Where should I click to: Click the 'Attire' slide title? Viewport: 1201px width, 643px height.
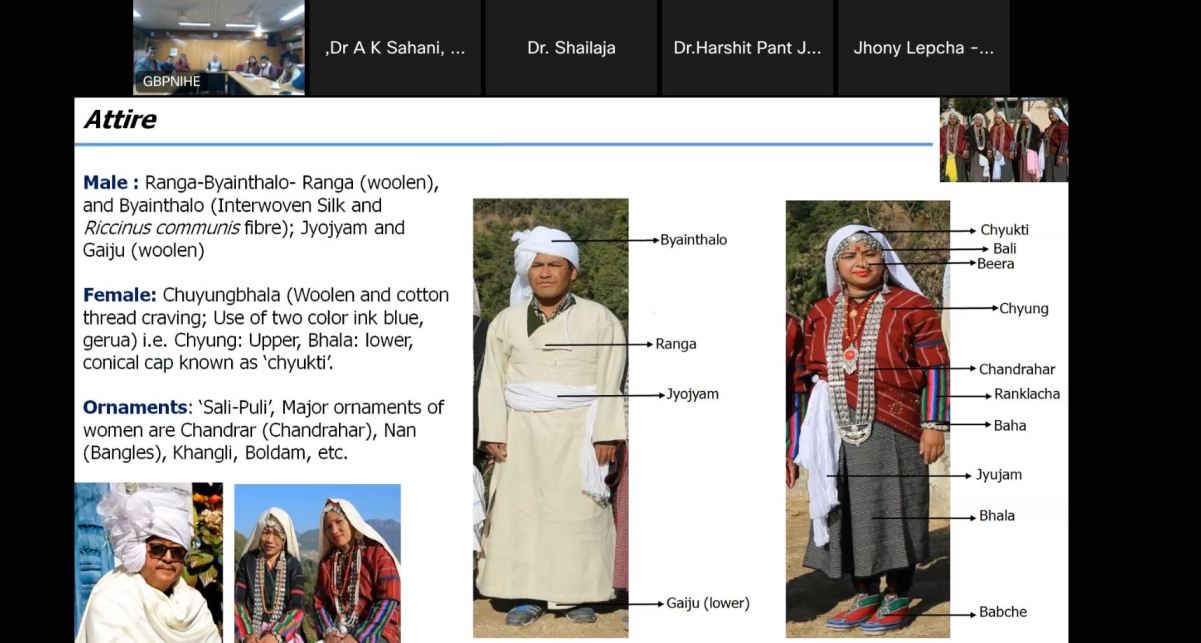pyautogui.click(x=120, y=120)
